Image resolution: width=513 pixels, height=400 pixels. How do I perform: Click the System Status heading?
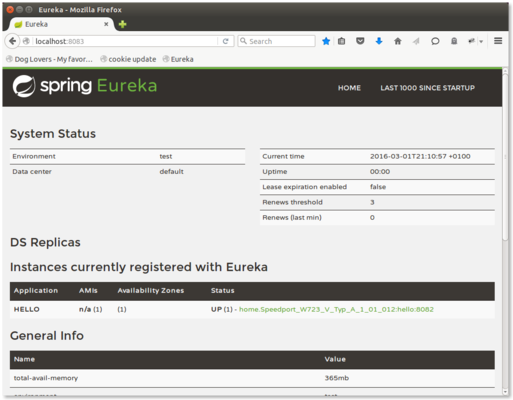(53, 134)
